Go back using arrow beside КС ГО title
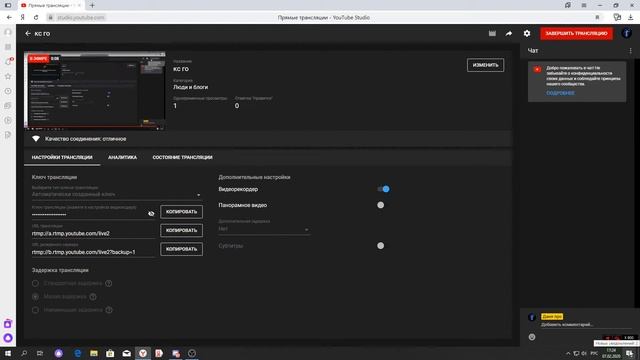The image size is (640, 360). tap(28, 33)
